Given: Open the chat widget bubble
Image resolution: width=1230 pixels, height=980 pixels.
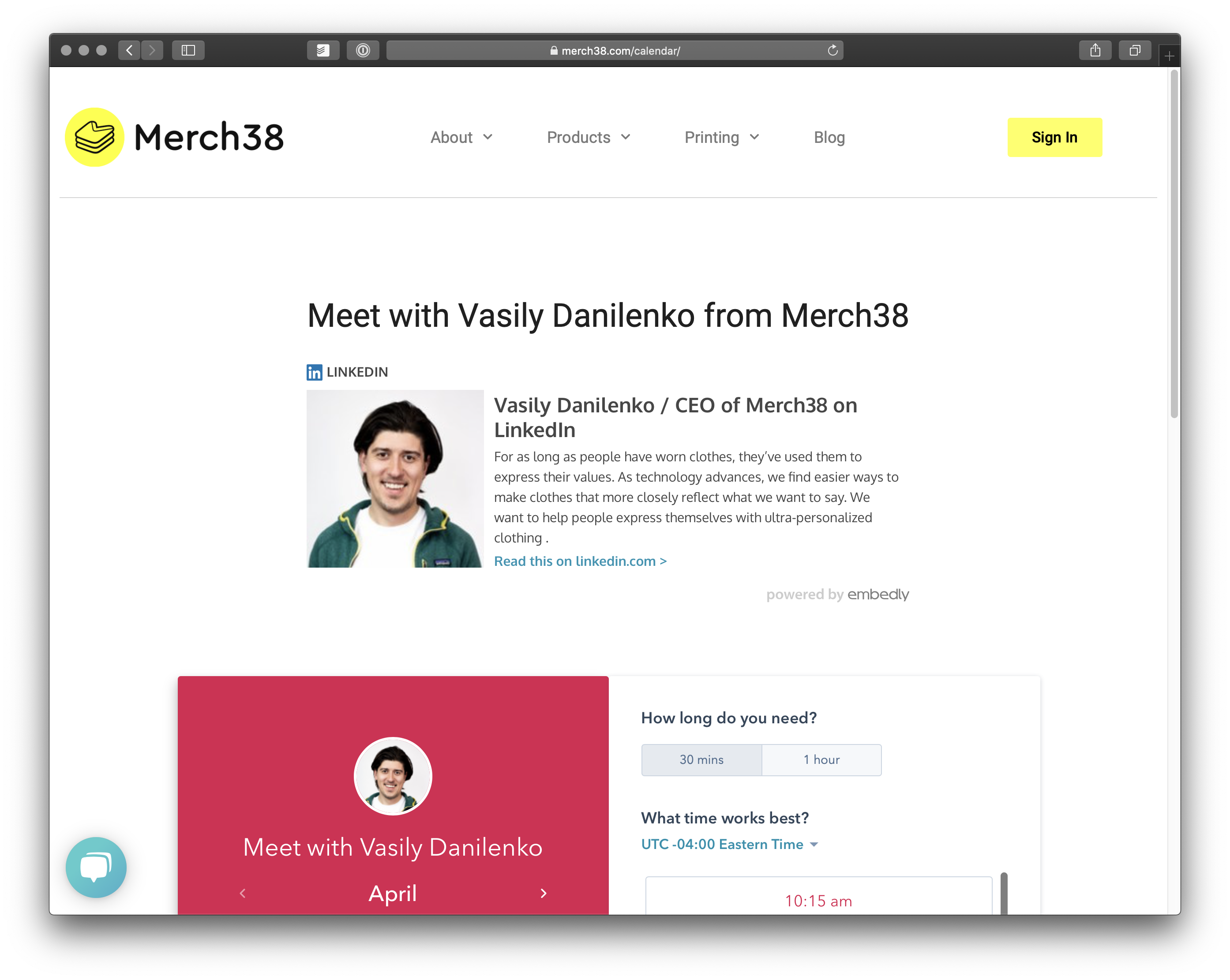Looking at the screenshot, I should coord(96,867).
